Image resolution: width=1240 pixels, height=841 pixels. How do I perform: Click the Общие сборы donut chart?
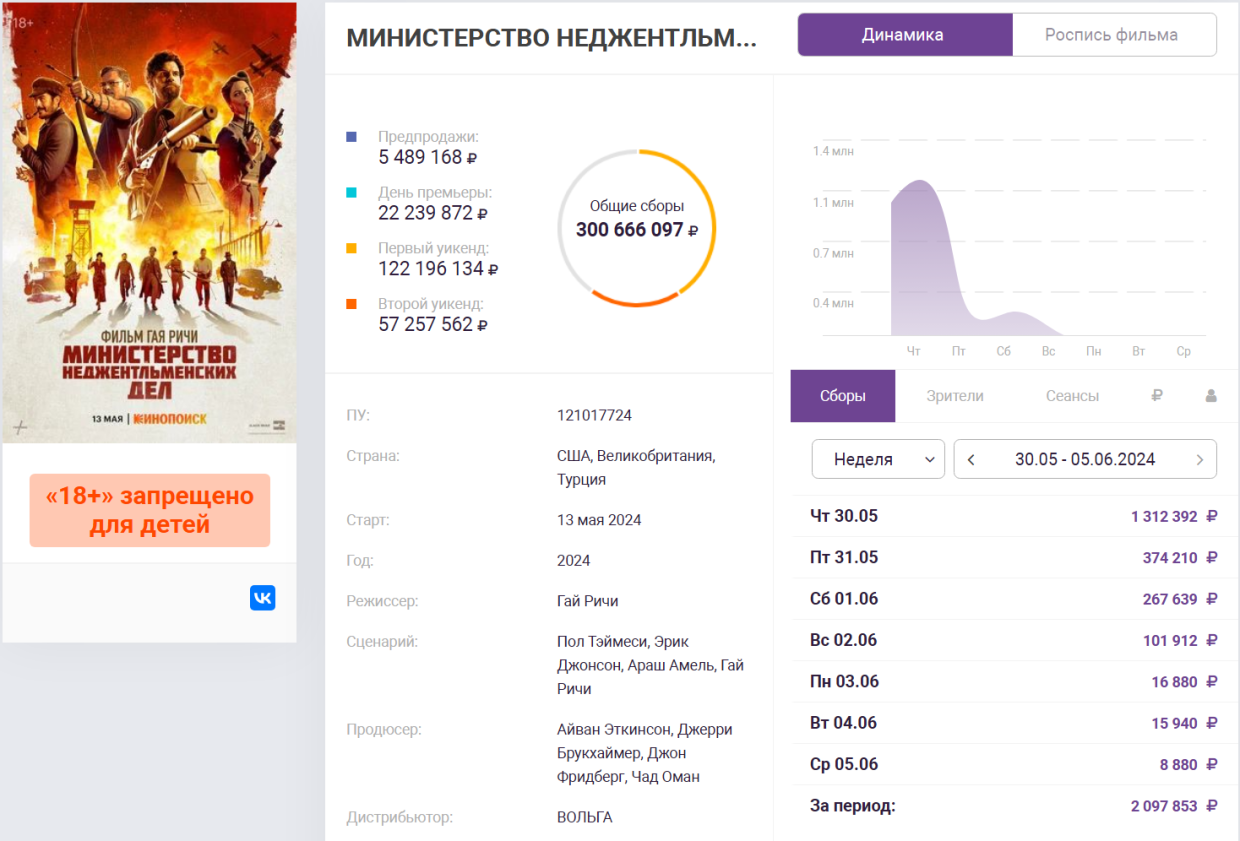(x=637, y=228)
